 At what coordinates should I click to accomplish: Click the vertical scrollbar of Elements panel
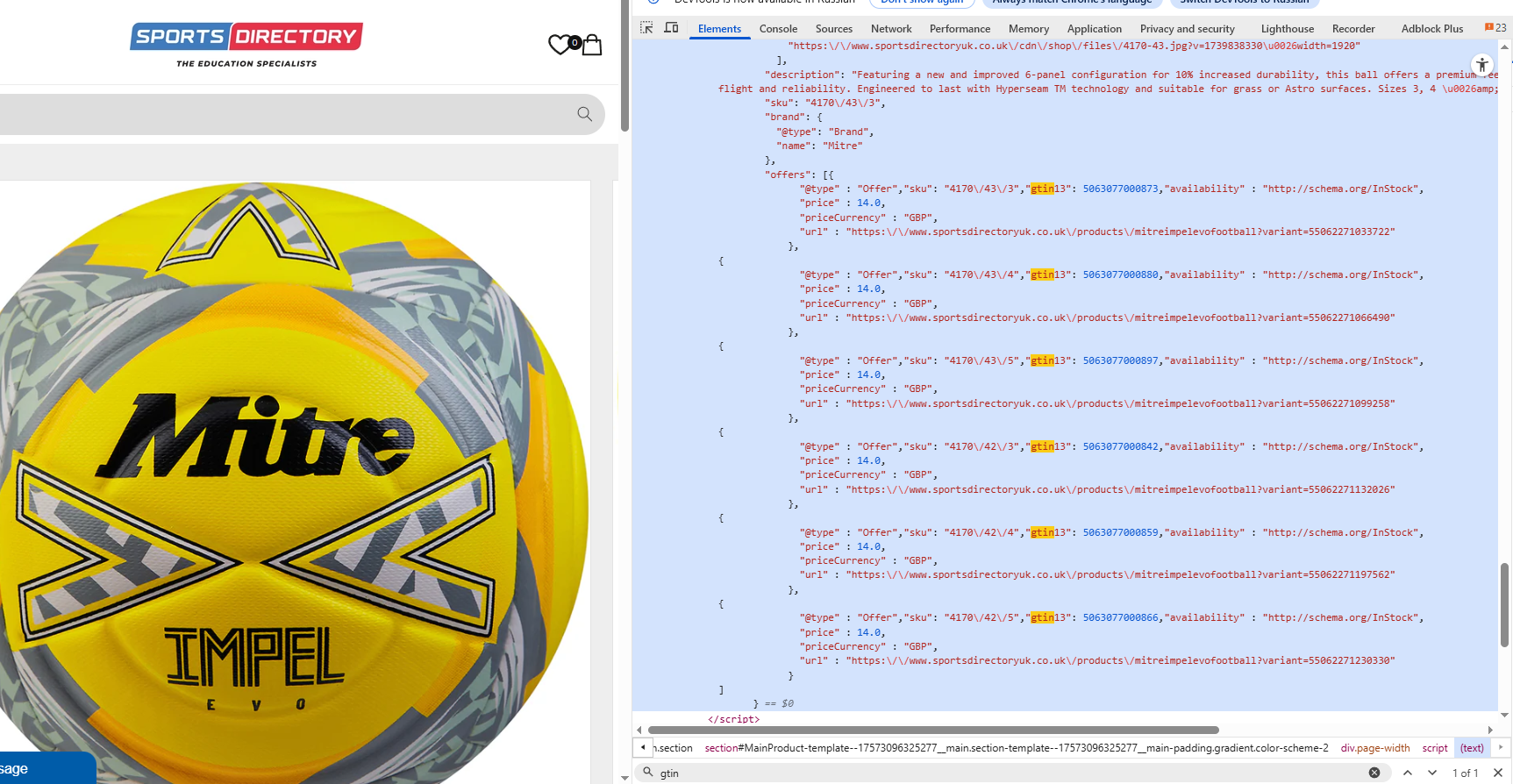point(1505,605)
